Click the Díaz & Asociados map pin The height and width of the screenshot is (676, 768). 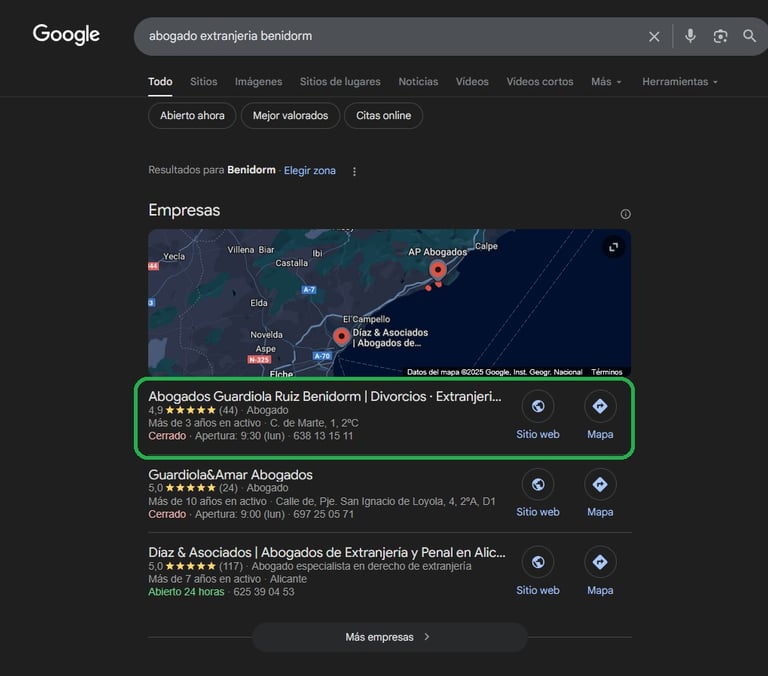[341, 337]
